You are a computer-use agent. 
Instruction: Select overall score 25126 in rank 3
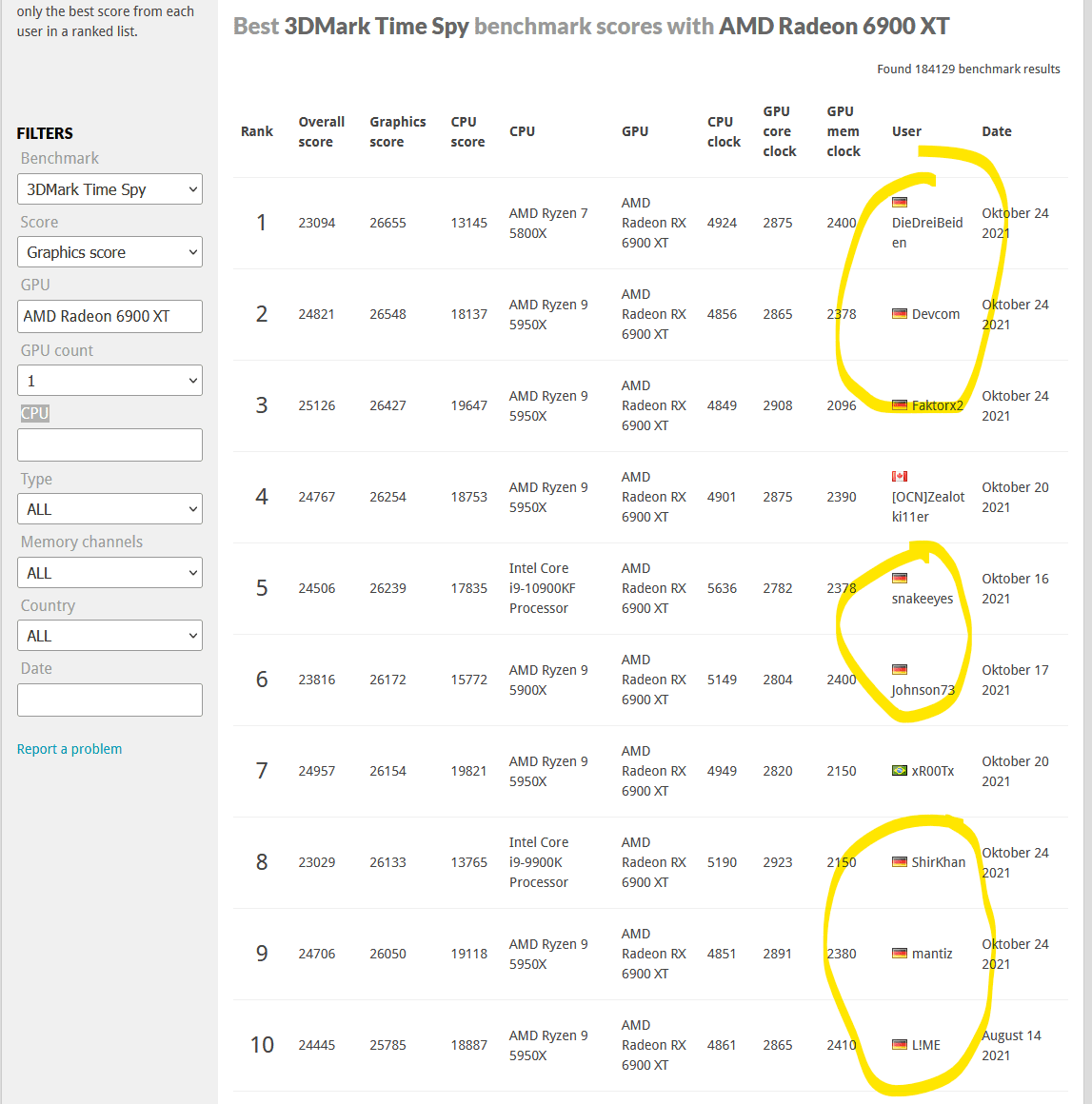click(316, 406)
